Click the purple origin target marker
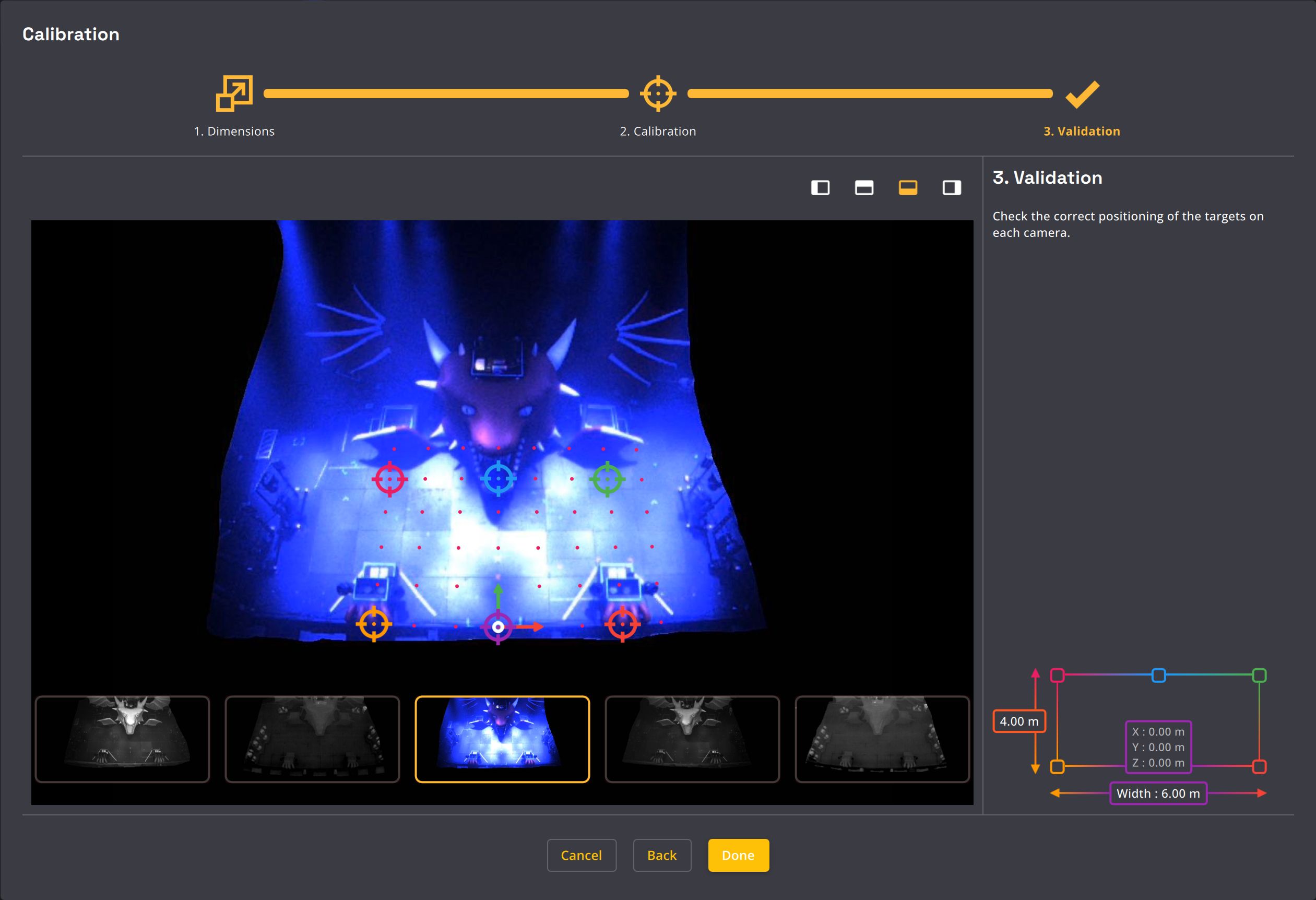Screen dimensions: 1316x900 [x=498, y=627]
